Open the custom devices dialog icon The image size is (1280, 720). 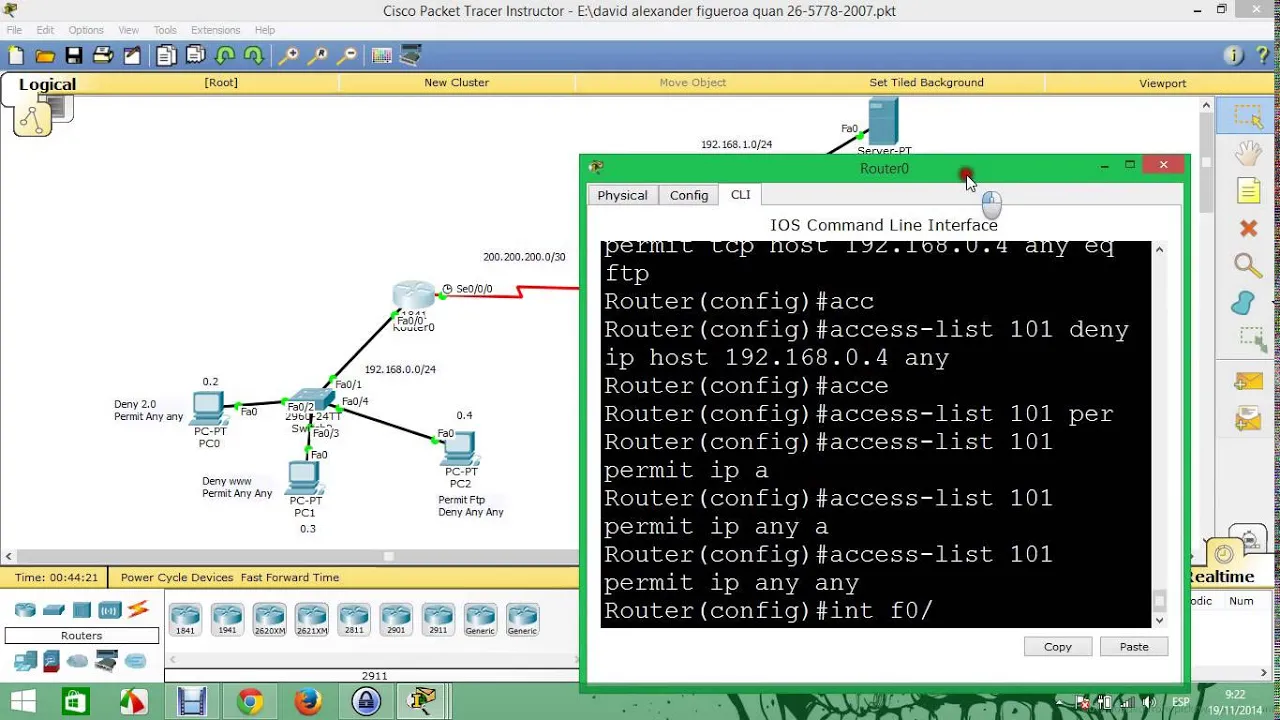tap(410, 56)
